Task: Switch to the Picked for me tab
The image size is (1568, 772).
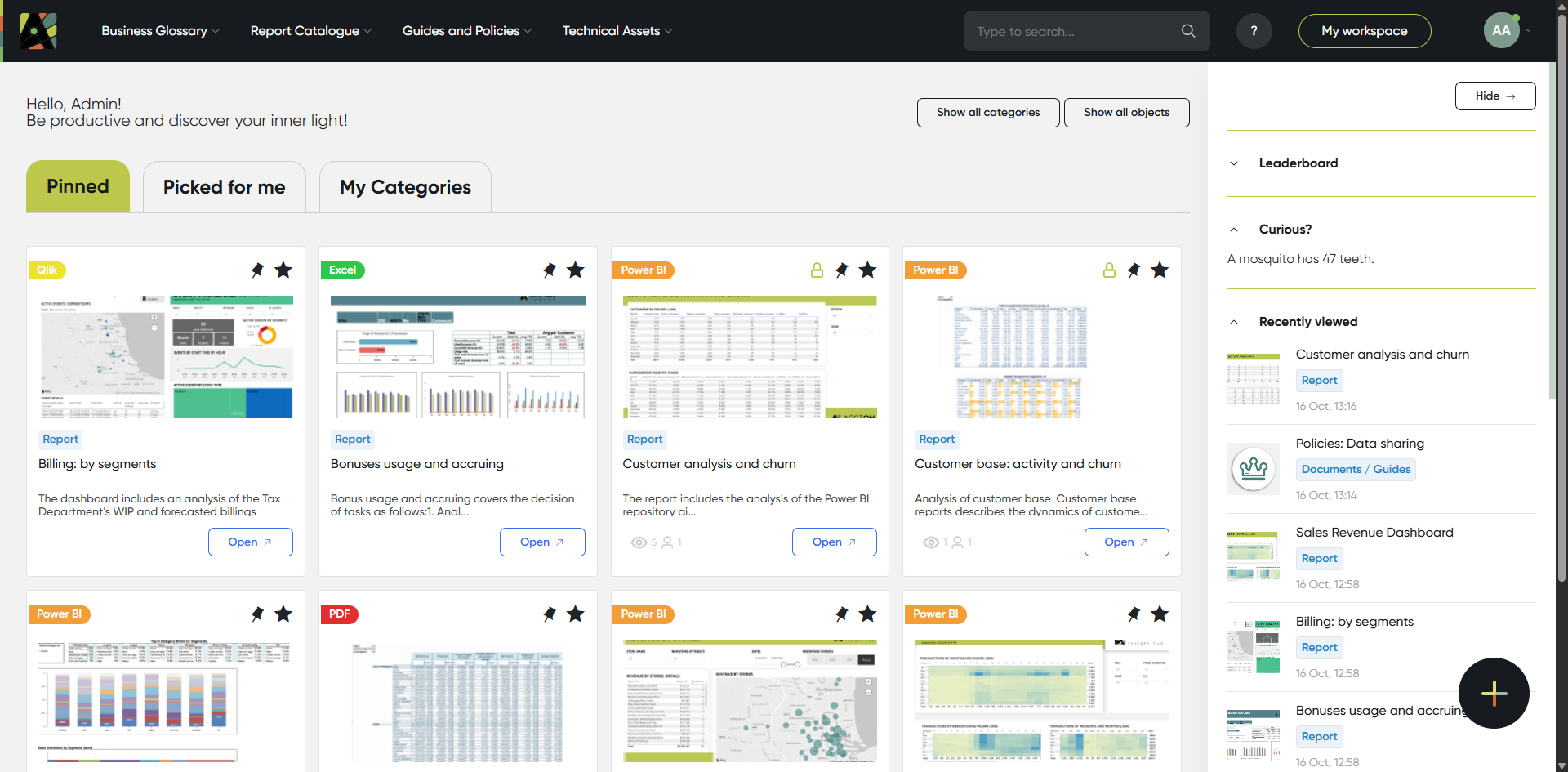Action: [224, 187]
